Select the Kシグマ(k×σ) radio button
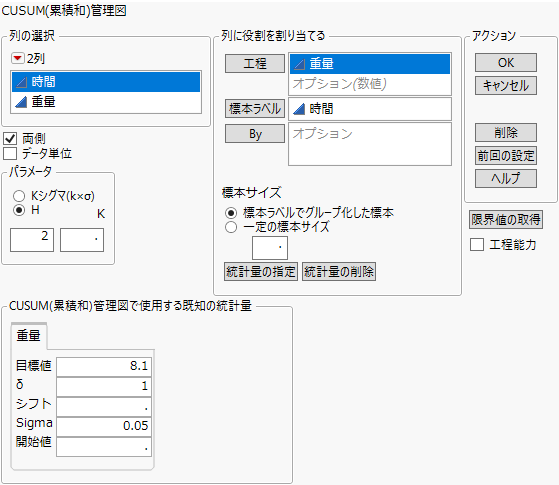 click(19, 196)
